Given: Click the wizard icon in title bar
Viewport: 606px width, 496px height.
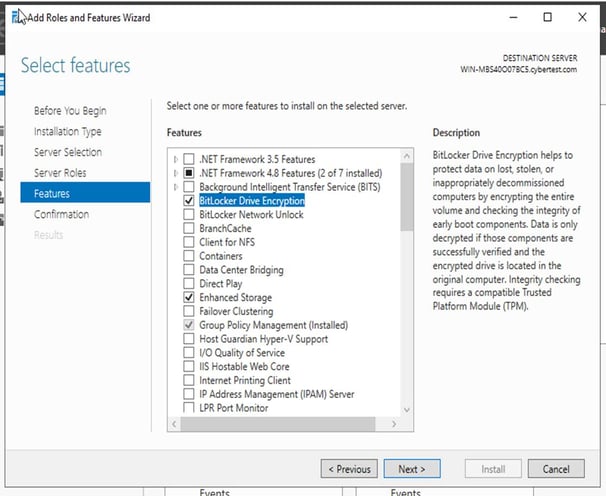Looking at the screenshot, I should 16,17.
